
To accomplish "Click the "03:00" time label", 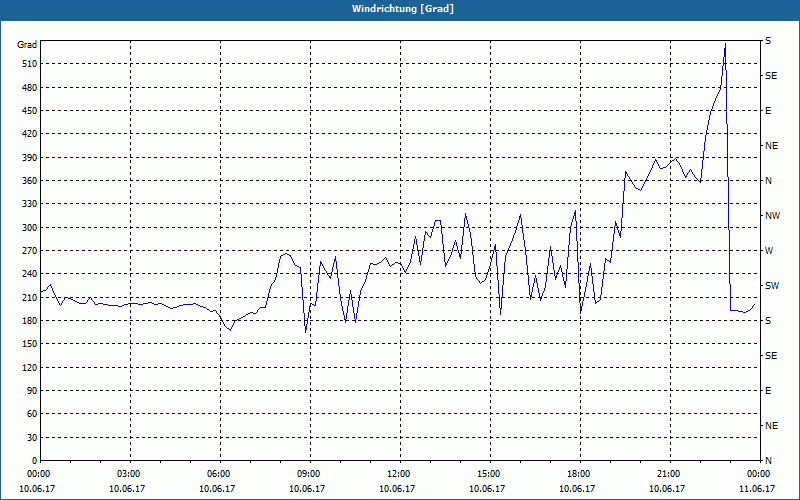I will pyautogui.click(x=128, y=474).
